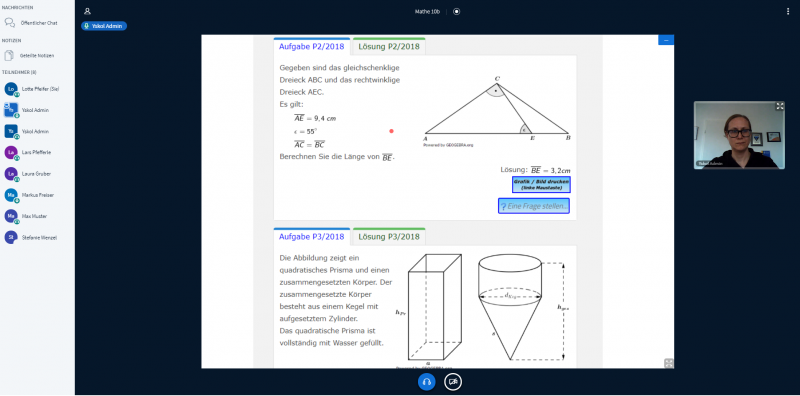Screen dimensions: 800x396
Task: Click the NACHRICHTEN heading
Action: click(18, 8)
